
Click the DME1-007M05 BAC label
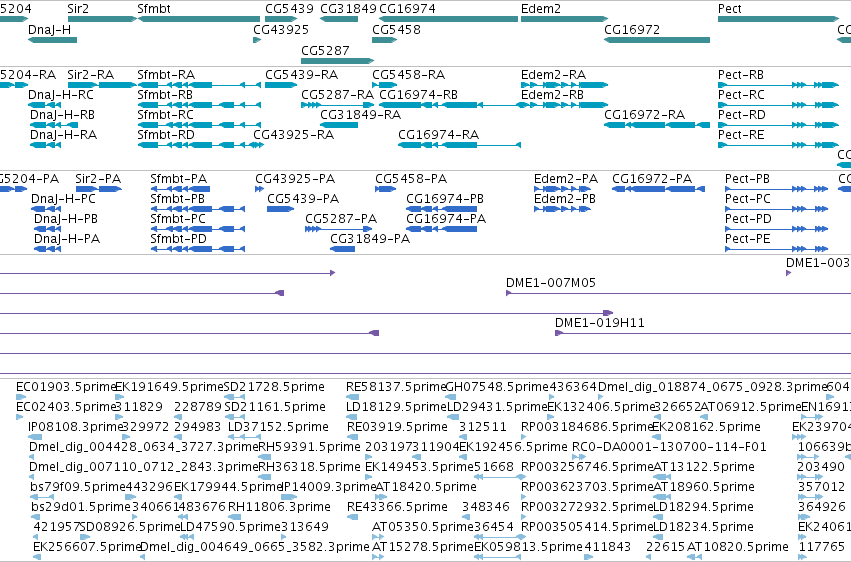(x=551, y=283)
